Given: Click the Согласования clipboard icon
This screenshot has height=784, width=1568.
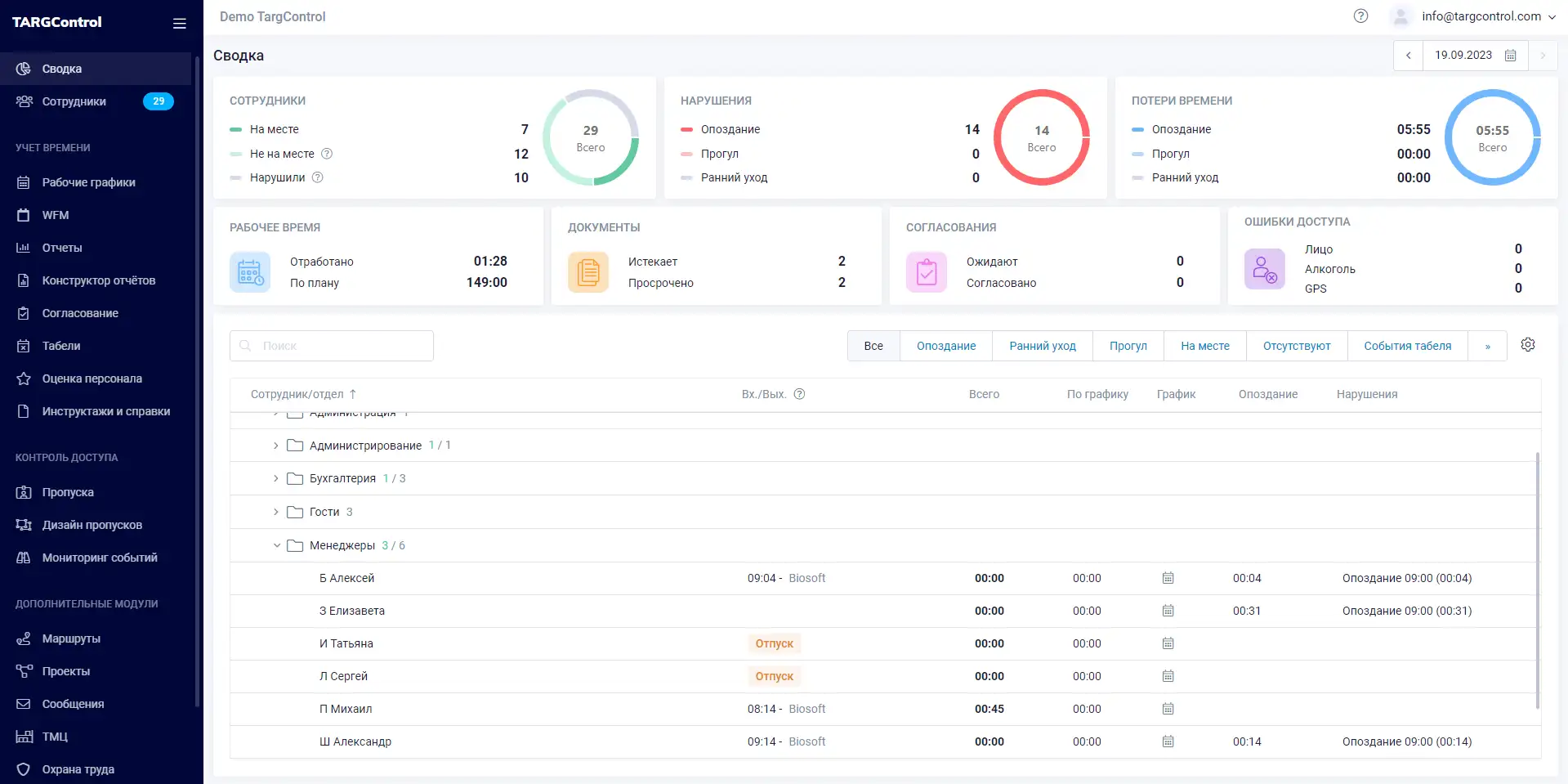Looking at the screenshot, I should [x=927, y=272].
